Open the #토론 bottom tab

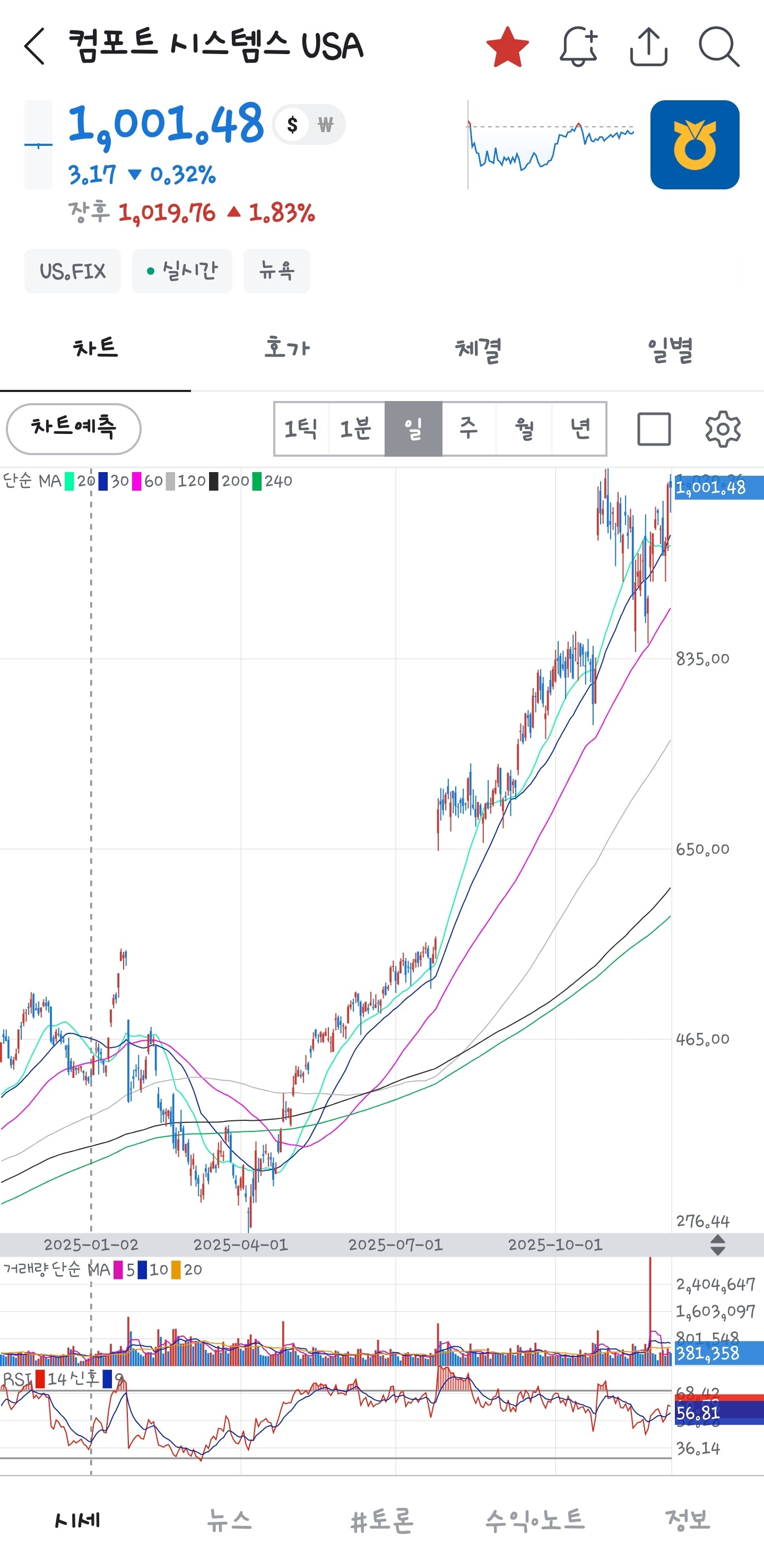click(x=381, y=1520)
